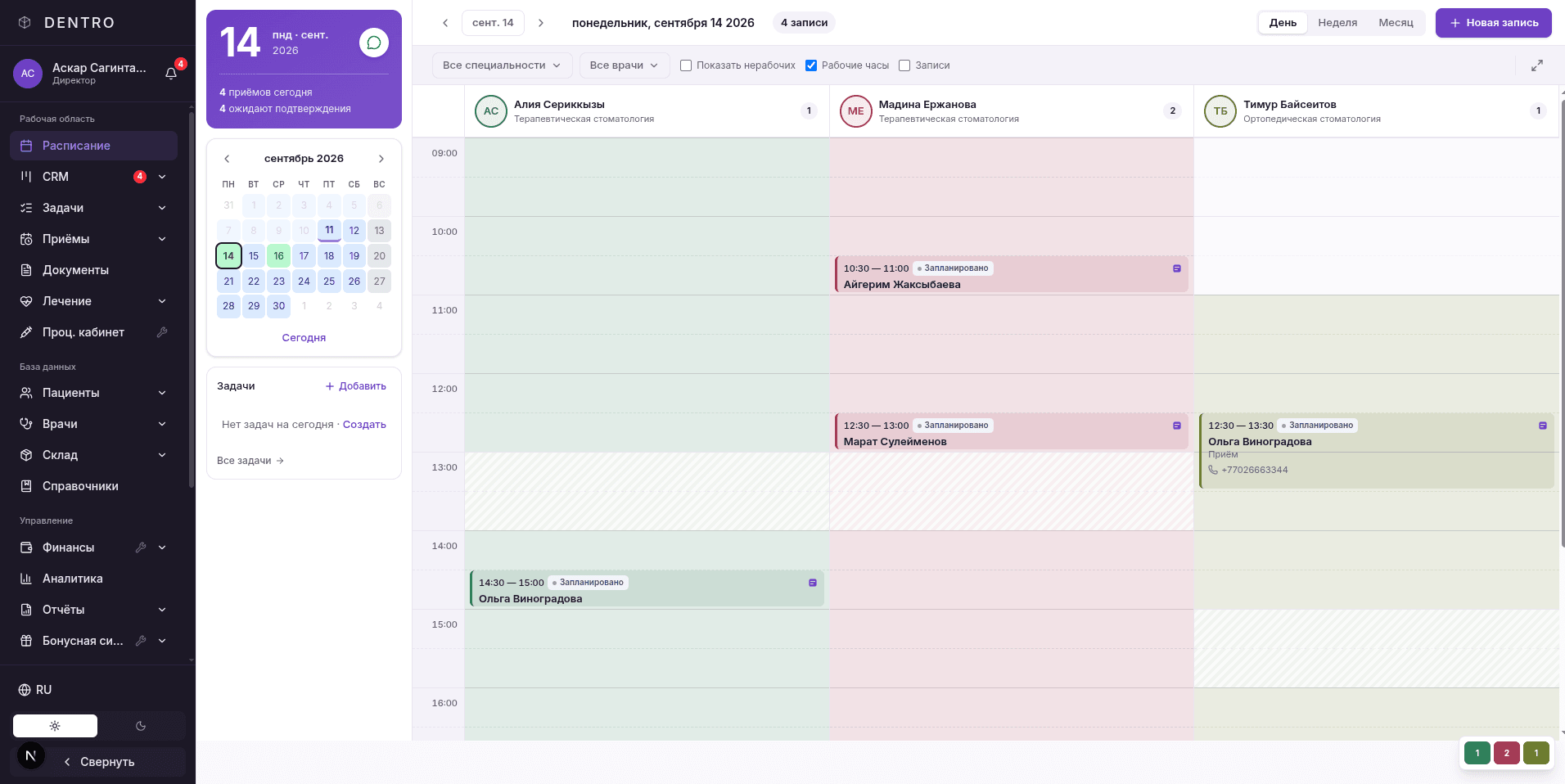
Task: Switch to dark theme
Action: point(141,726)
